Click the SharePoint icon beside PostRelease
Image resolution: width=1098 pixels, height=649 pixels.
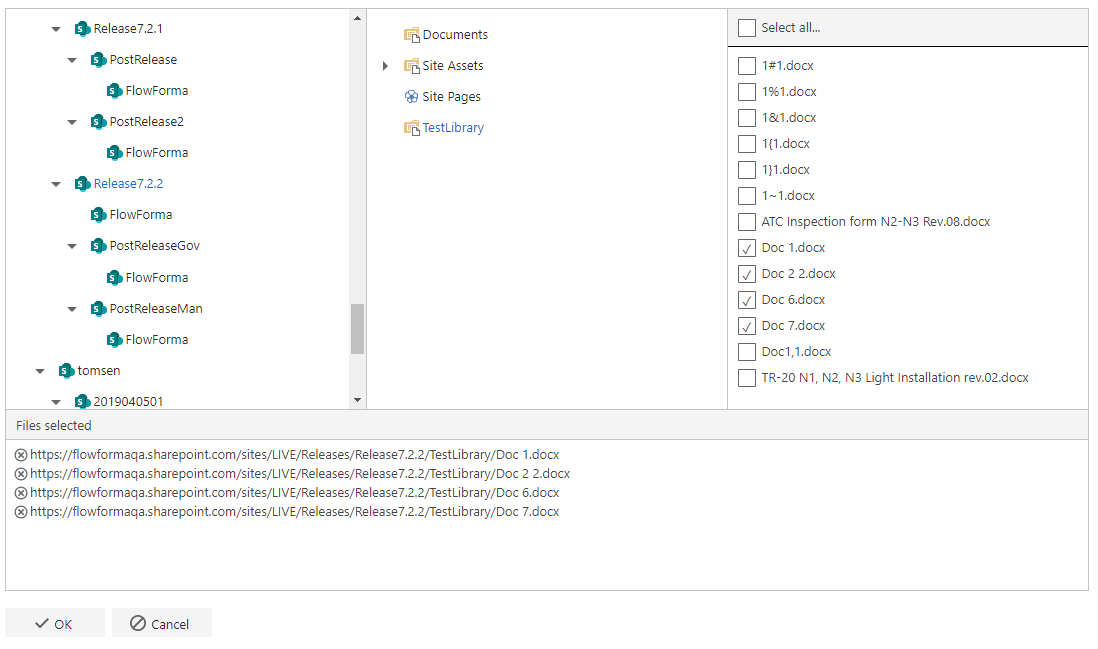coord(99,60)
